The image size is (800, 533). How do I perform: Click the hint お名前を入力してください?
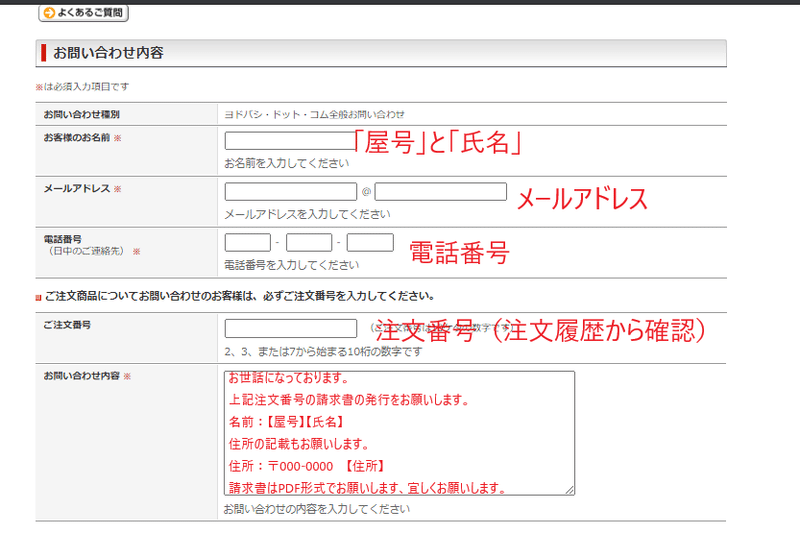coord(287,163)
